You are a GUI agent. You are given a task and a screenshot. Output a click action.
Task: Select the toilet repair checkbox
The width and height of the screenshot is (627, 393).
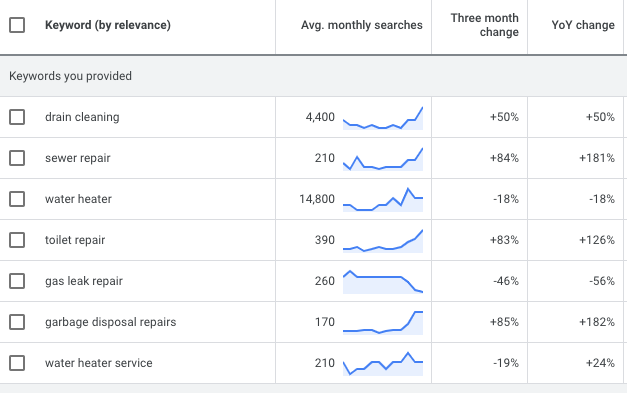coord(17,240)
